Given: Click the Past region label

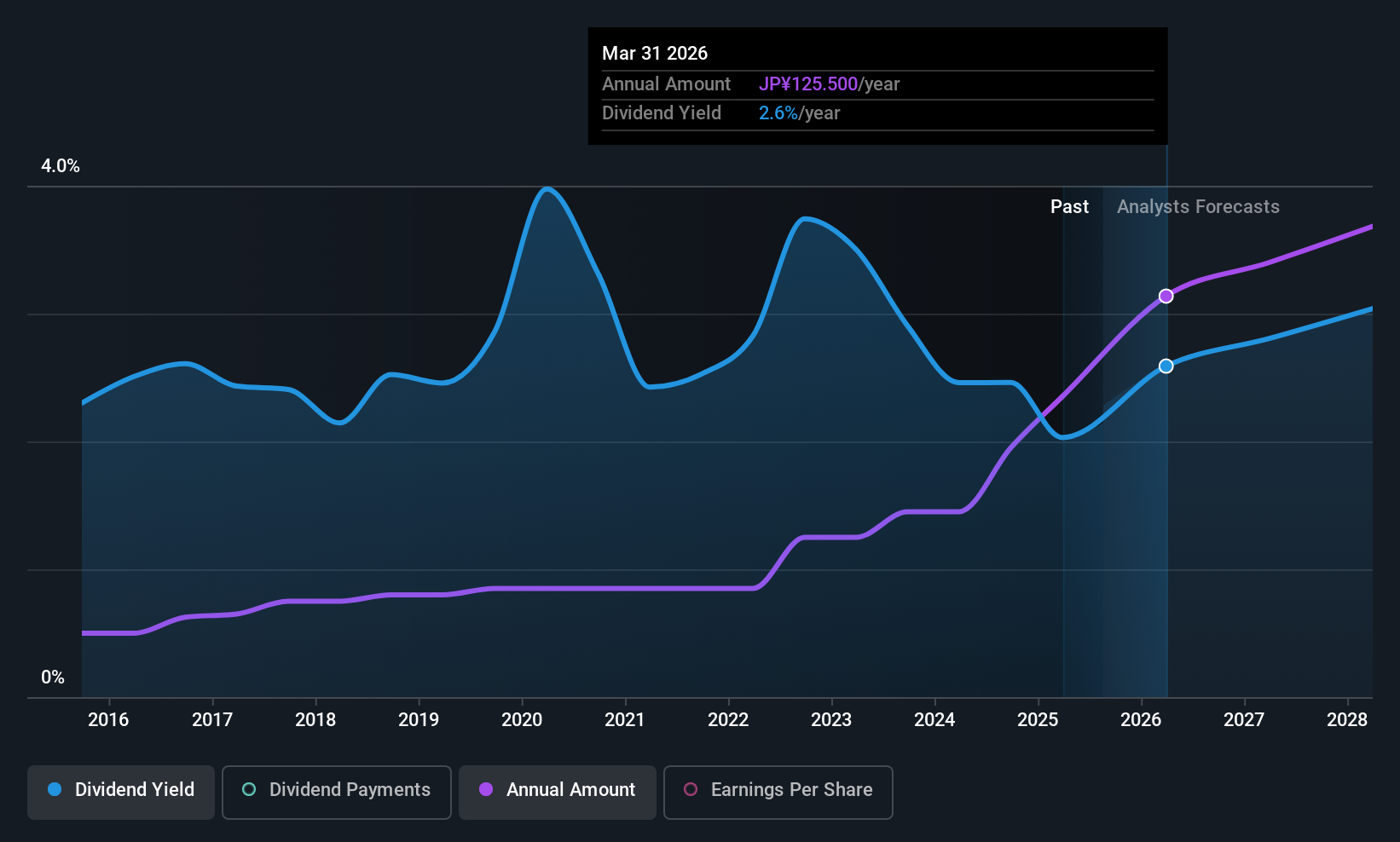Looking at the screenshot, I should click(1069, 207).
